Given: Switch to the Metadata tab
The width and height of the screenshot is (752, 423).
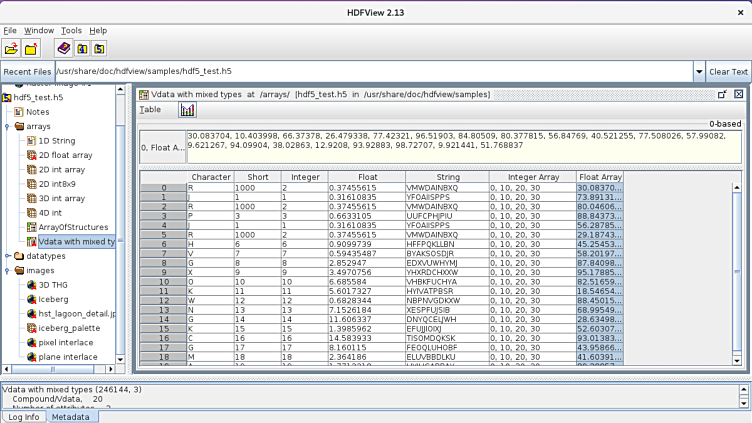Looking at the screenshot, I should (70, 417).
